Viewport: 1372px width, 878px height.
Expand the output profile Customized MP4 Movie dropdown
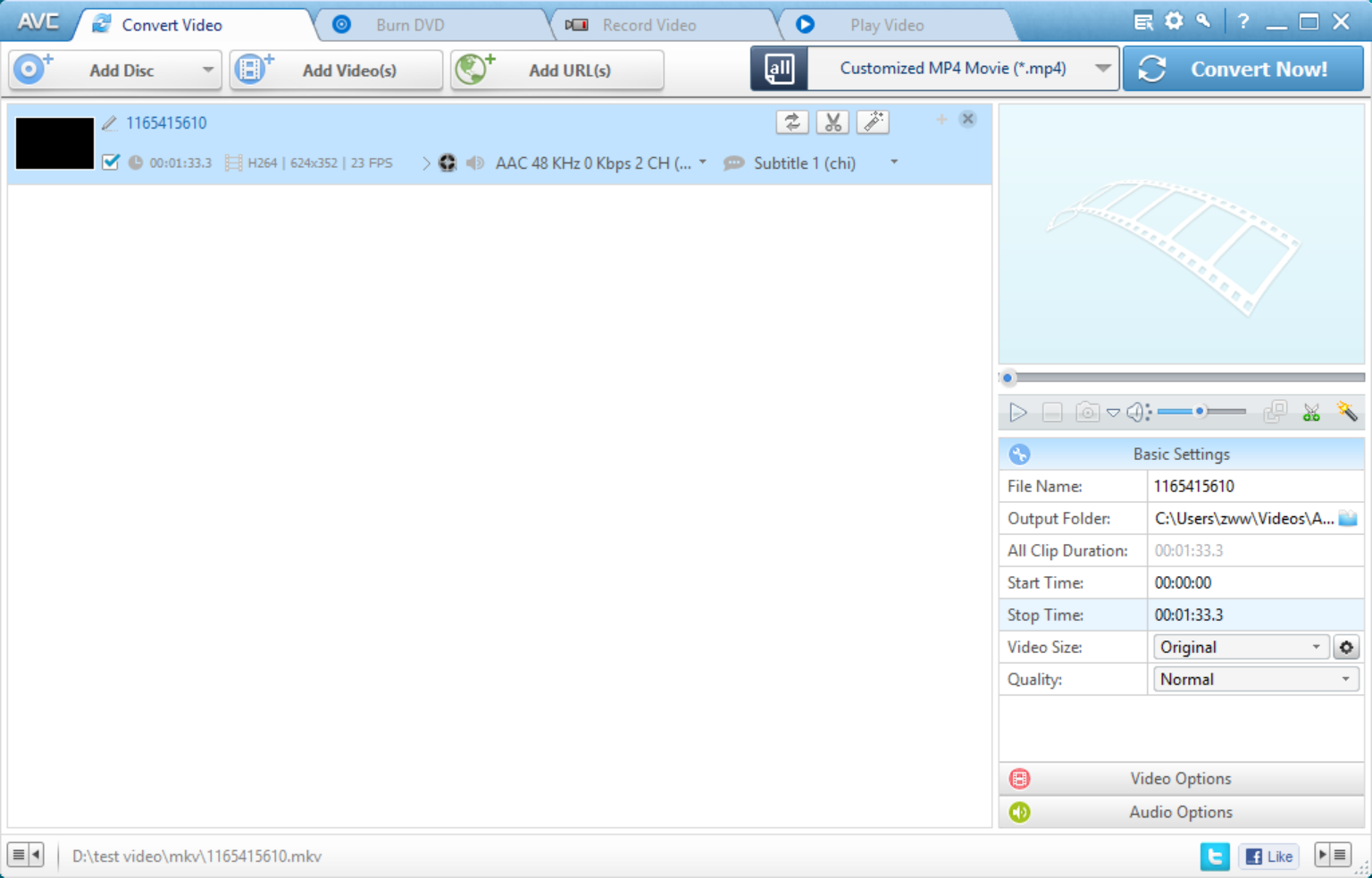tap(1104, 68)
